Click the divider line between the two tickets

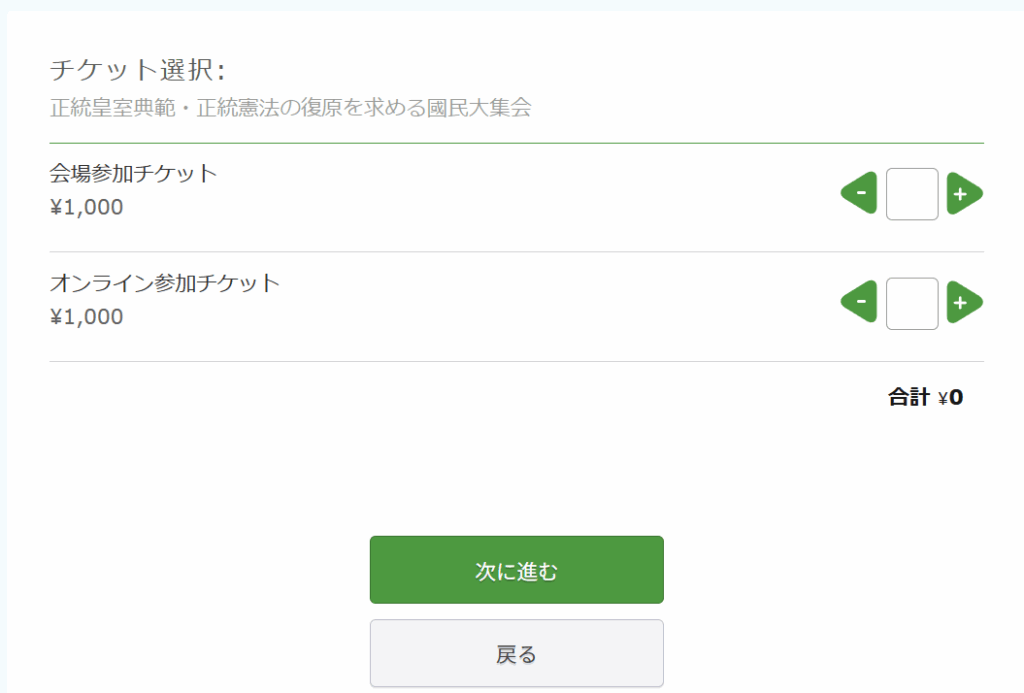coord(516,252)
